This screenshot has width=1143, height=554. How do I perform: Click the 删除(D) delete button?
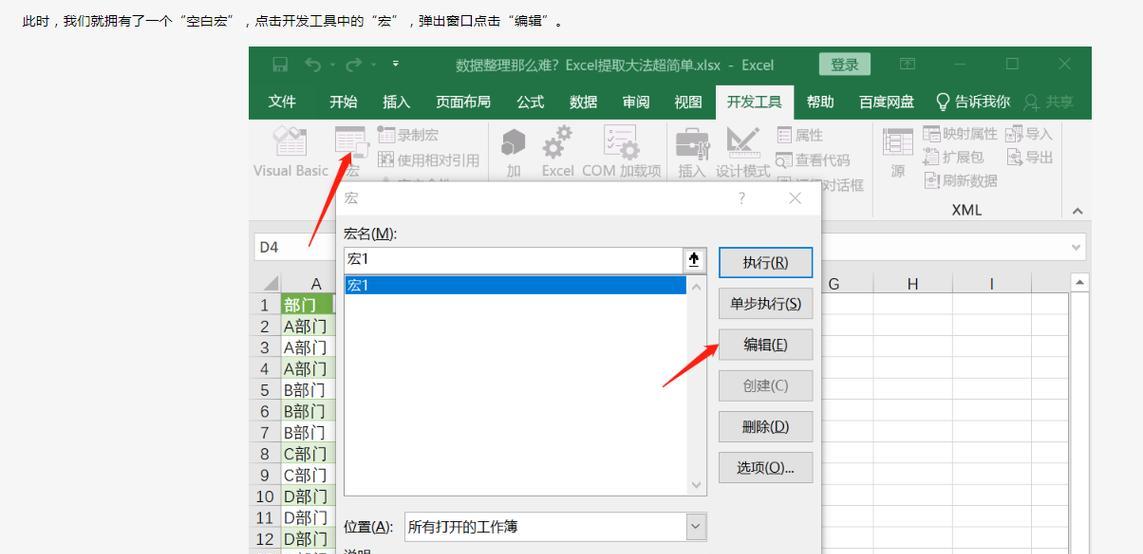click(x=765, y=426)
